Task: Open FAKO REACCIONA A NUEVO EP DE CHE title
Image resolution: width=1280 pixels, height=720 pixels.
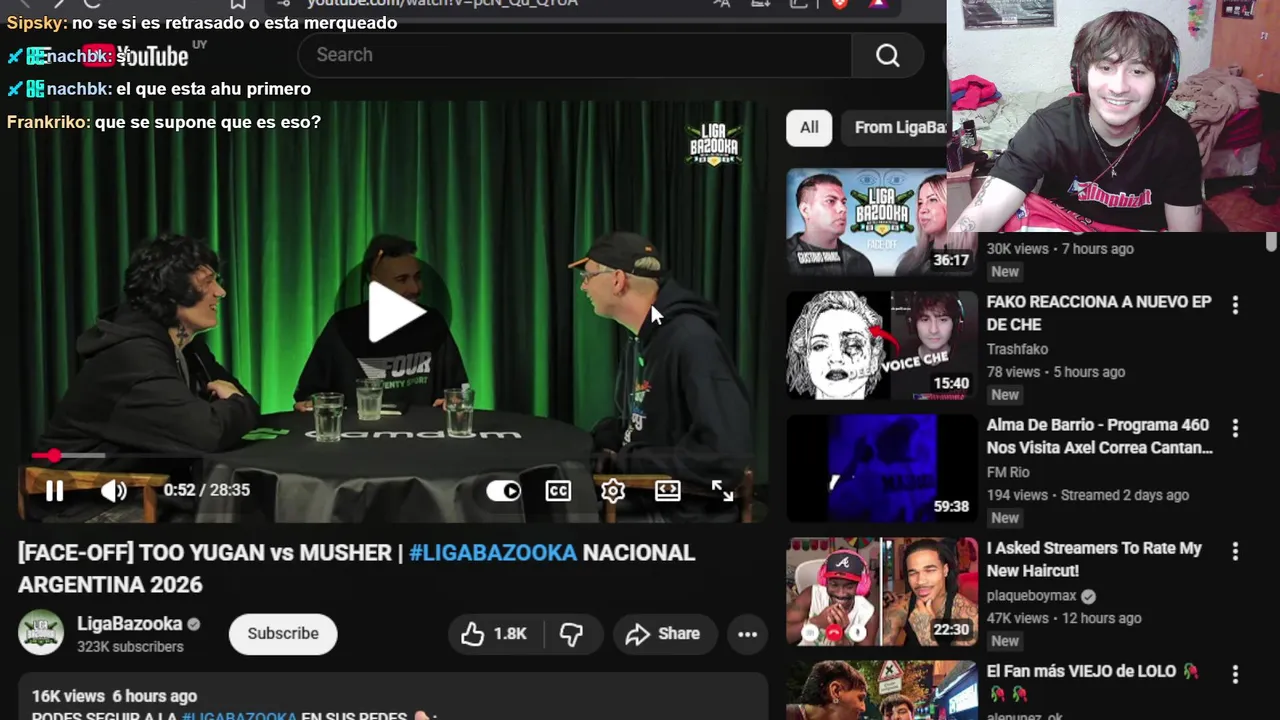Action: 1099,313
